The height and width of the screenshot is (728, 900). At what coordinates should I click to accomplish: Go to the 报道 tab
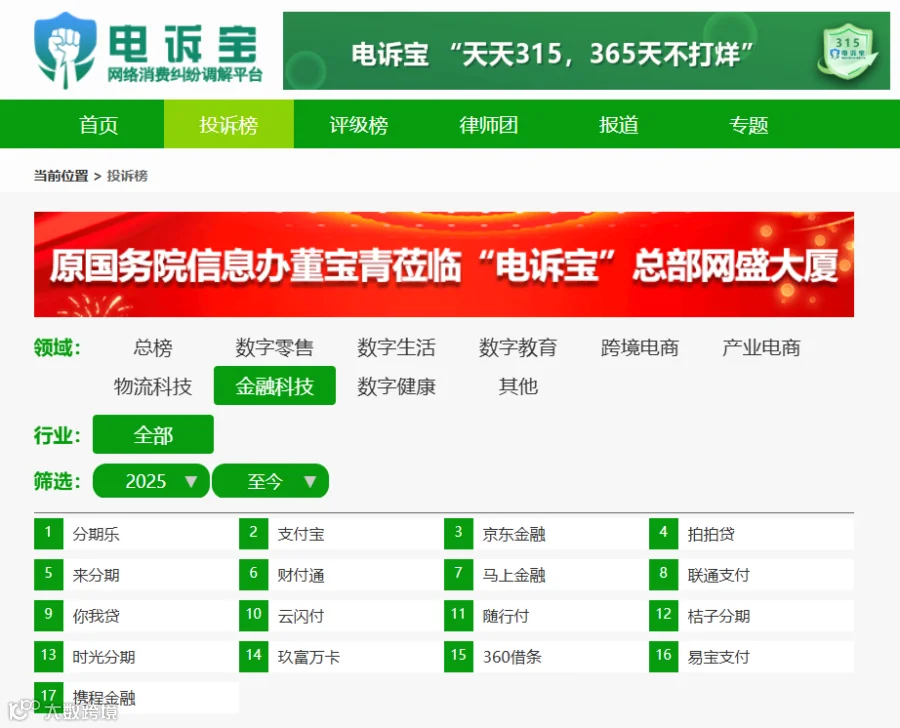618,124
